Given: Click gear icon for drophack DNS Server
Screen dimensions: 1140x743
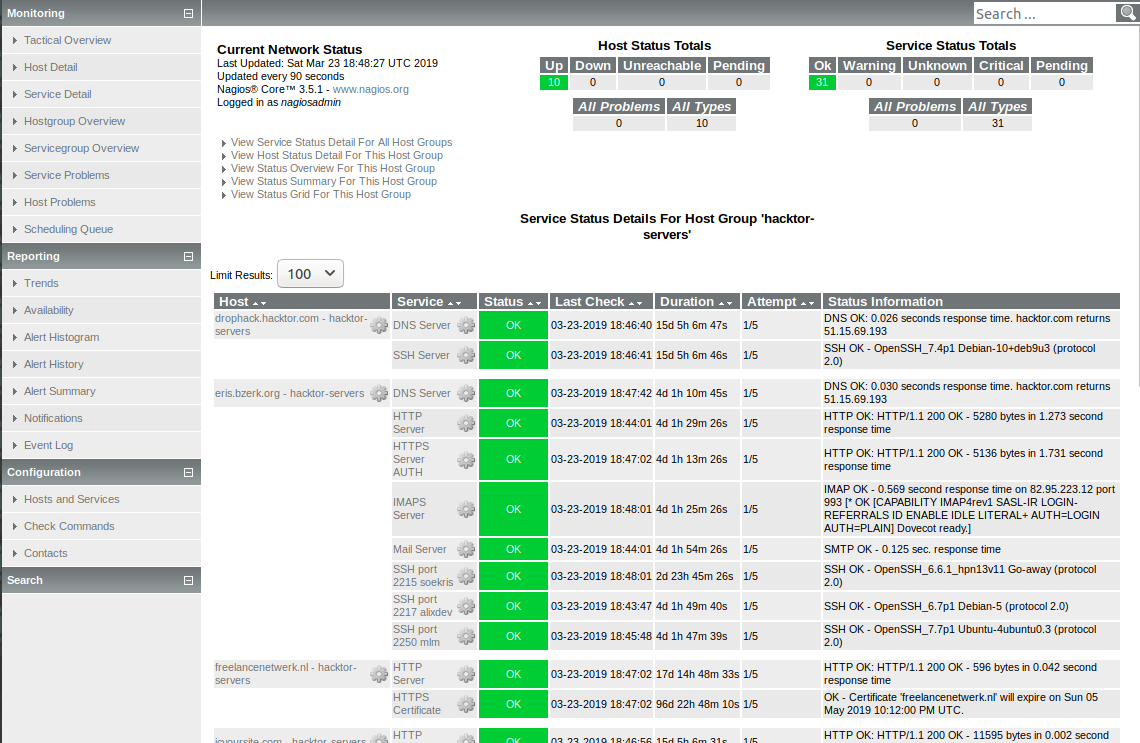Looking at the screenshot, I should coord(466,325).
